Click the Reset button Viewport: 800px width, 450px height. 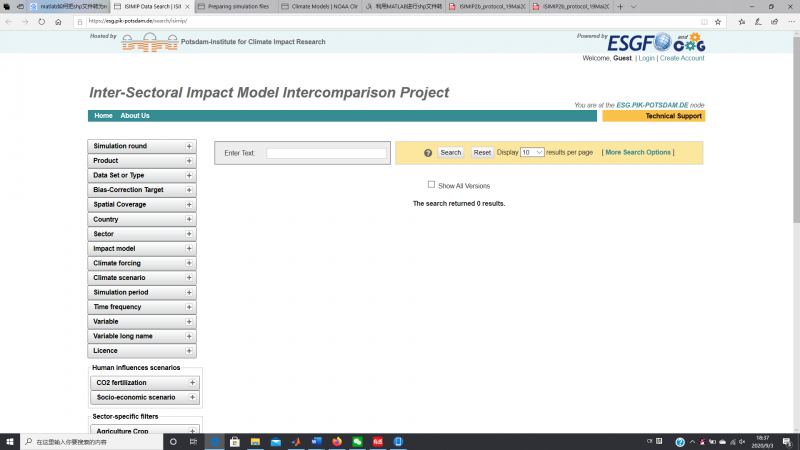(482, 153)
